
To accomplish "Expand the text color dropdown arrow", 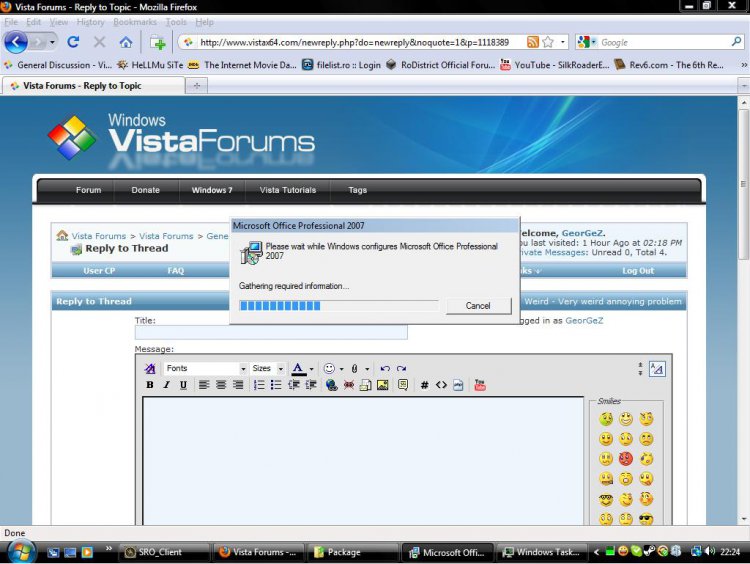I will [311, 369].
